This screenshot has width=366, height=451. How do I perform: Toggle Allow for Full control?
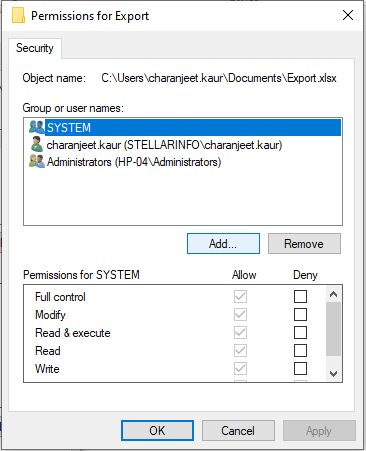coord(240,296)
